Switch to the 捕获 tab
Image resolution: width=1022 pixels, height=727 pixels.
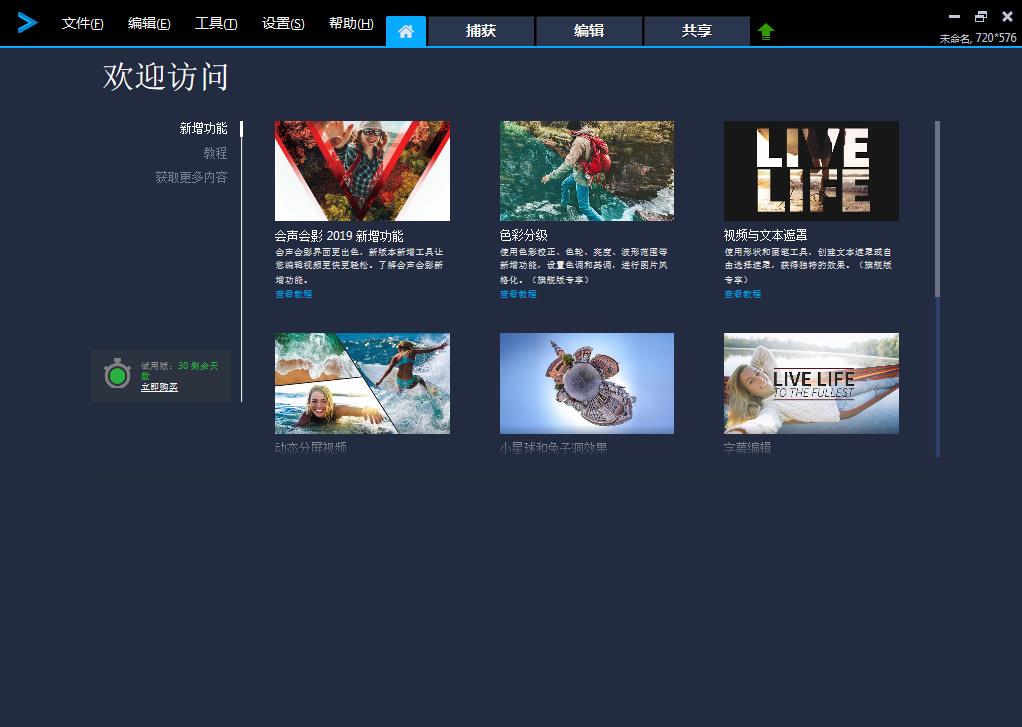click(481, 31)
